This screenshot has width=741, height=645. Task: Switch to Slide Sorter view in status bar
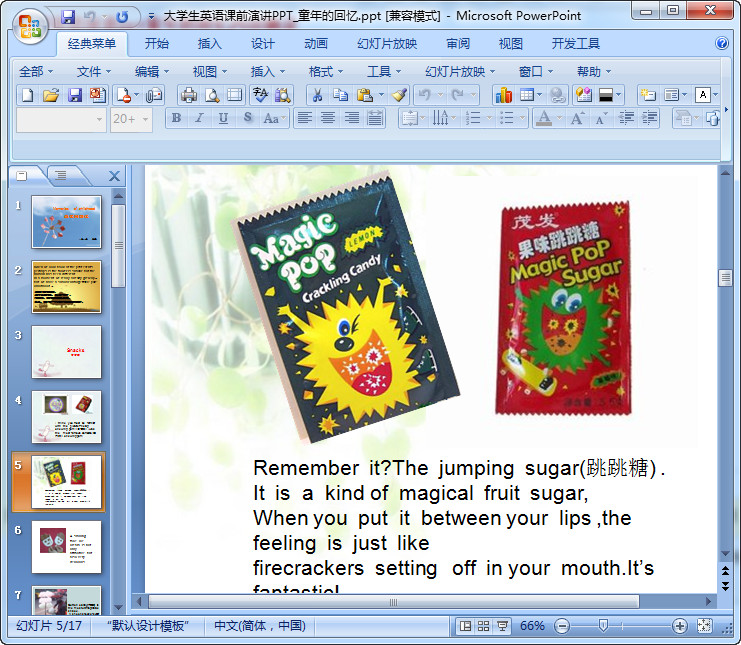pyautogui.click(x=483, y=627)
